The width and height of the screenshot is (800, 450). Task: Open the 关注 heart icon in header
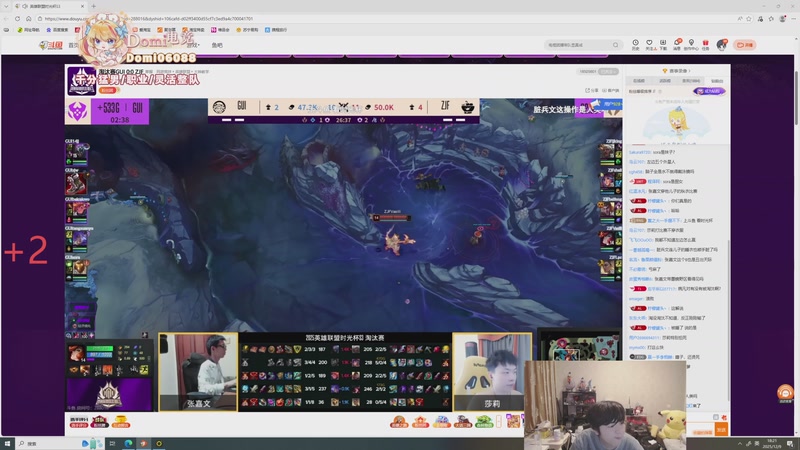click(x=649, y=45)
